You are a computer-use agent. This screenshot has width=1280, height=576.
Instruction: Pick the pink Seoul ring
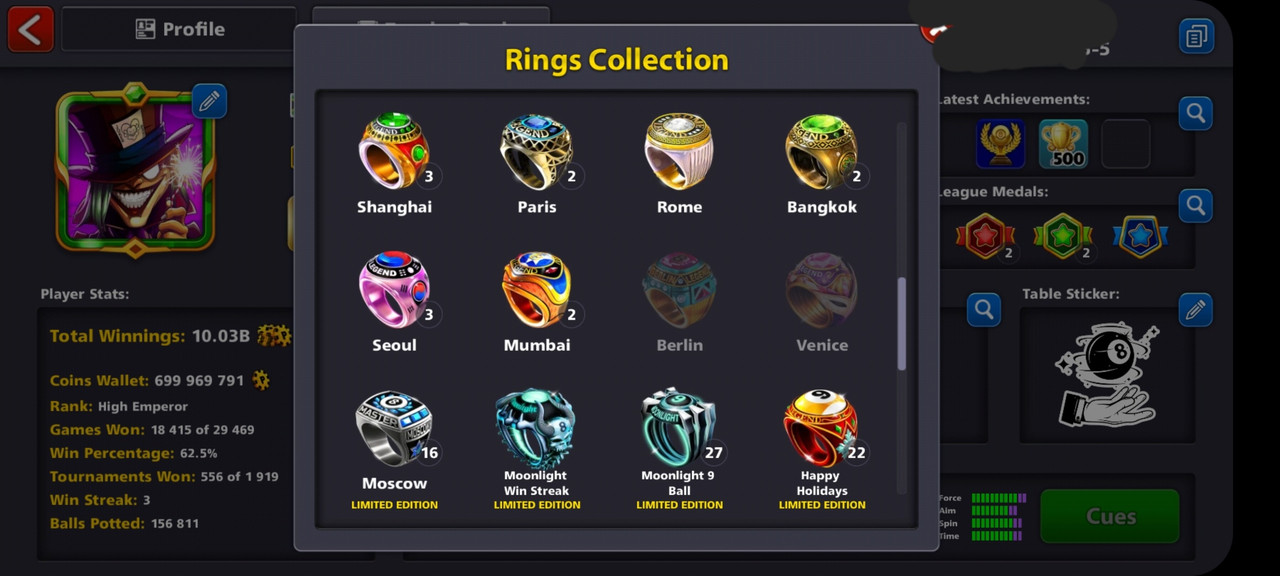(394, 290)
